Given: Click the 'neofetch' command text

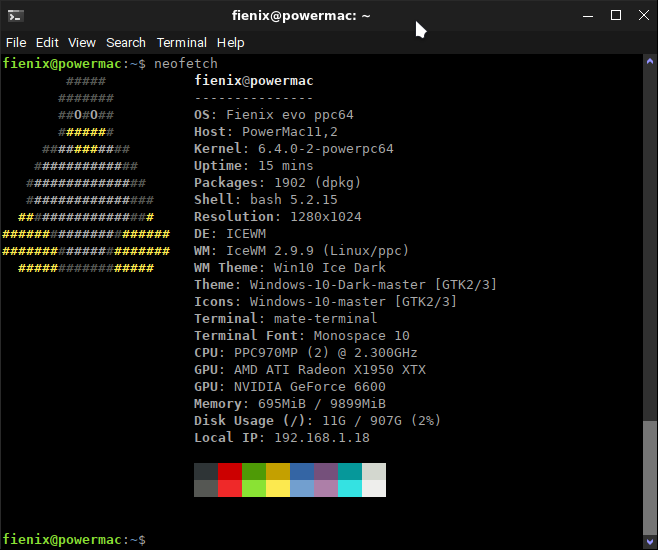Looking at the screenshot, I should pyautogui.click(x=186, y=63).
